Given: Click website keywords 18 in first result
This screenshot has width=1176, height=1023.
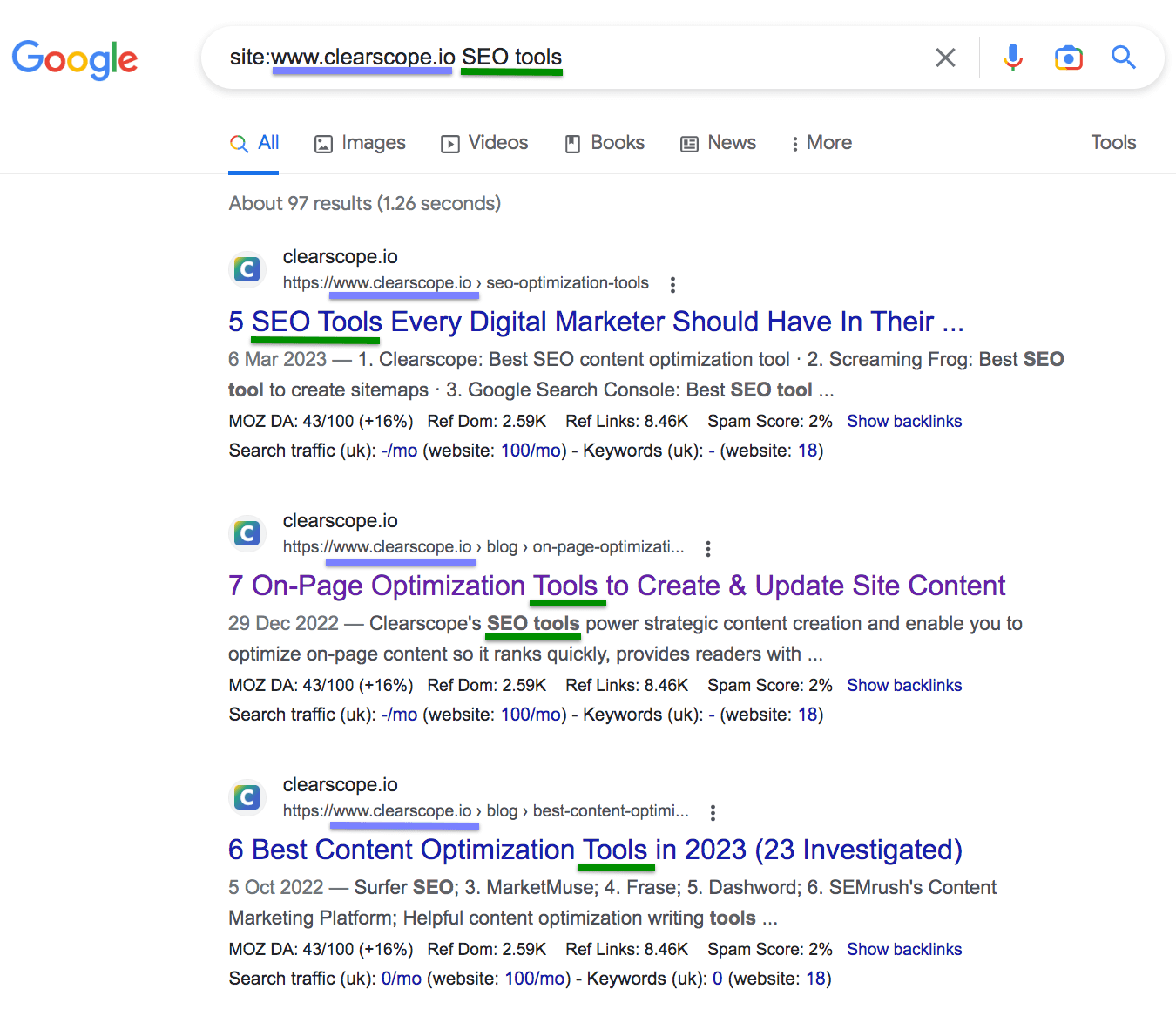Looking at the screenshot, I should [x=808, y=451].
